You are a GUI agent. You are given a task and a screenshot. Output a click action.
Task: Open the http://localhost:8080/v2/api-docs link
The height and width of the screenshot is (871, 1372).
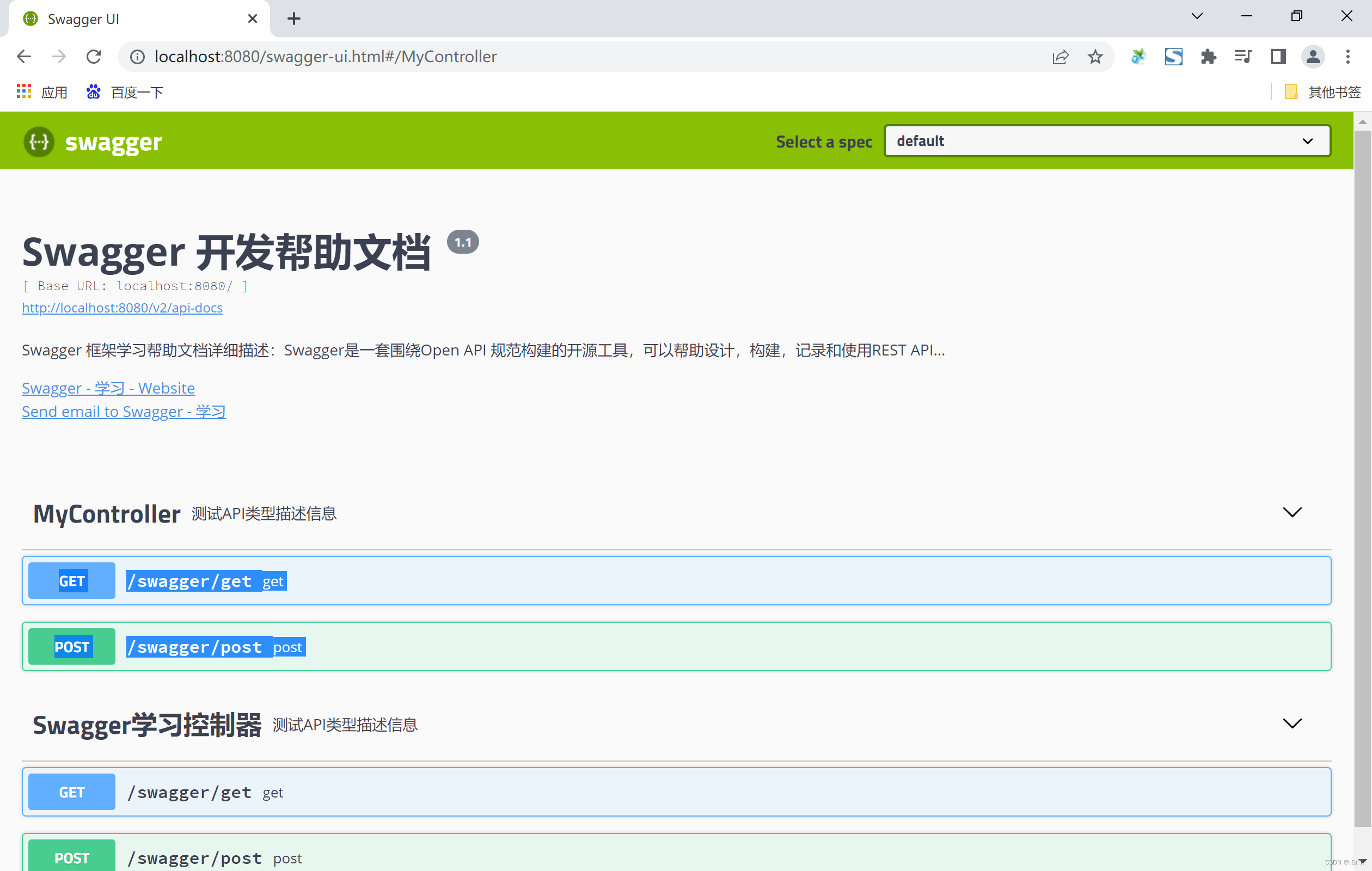(x=122, y=308)
